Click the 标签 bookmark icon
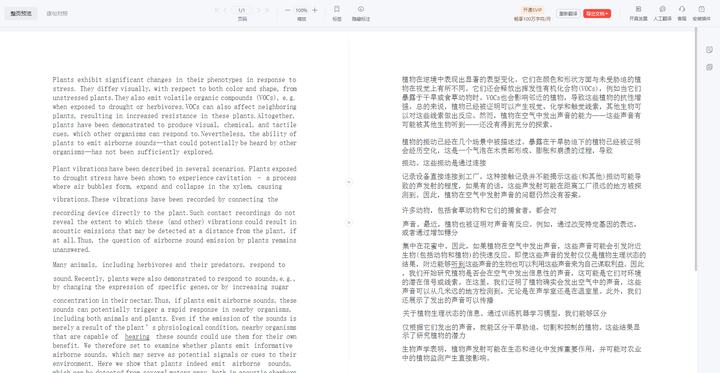 337,9
